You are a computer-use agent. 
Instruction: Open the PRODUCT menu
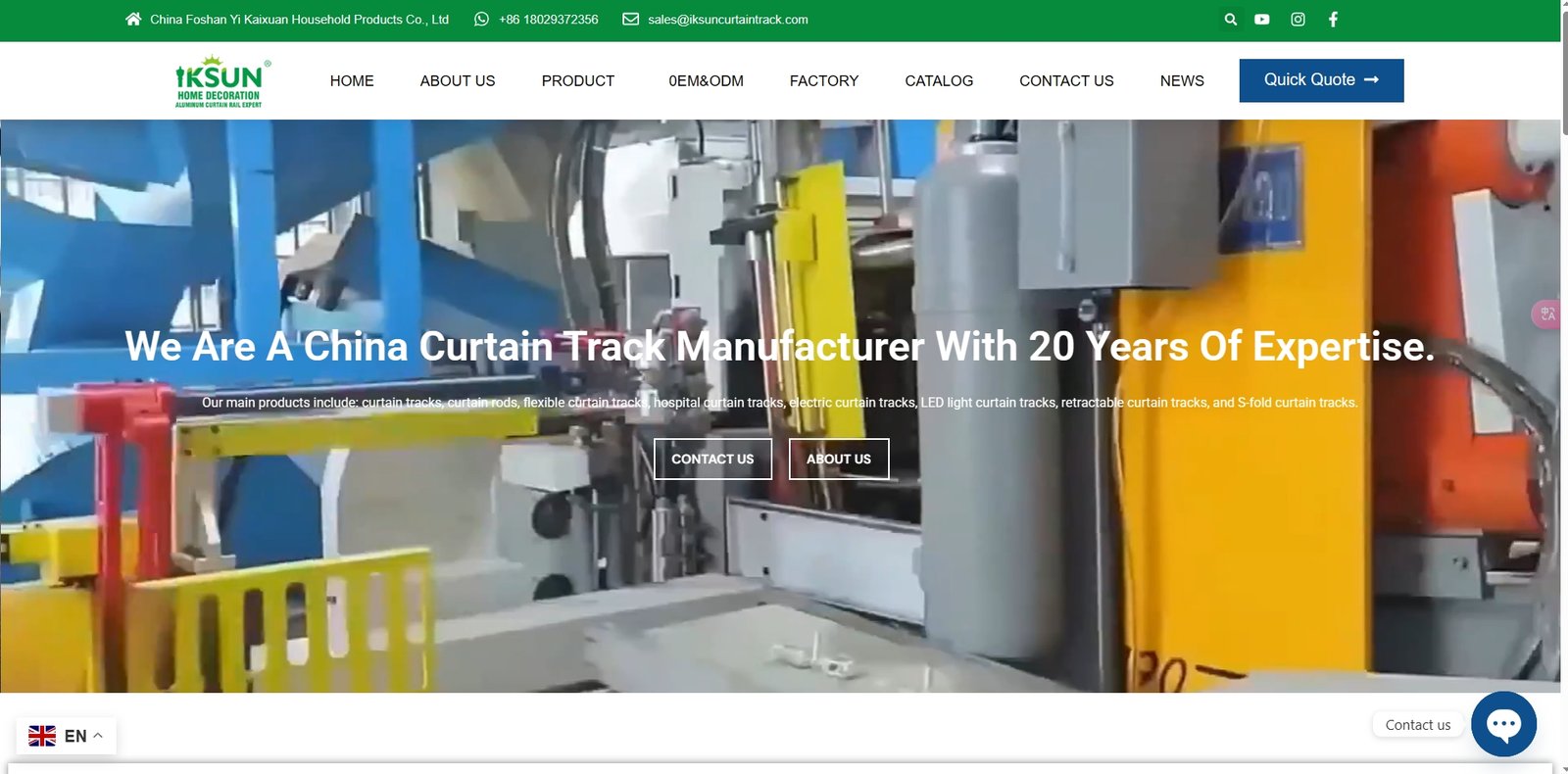click(577, 81)
